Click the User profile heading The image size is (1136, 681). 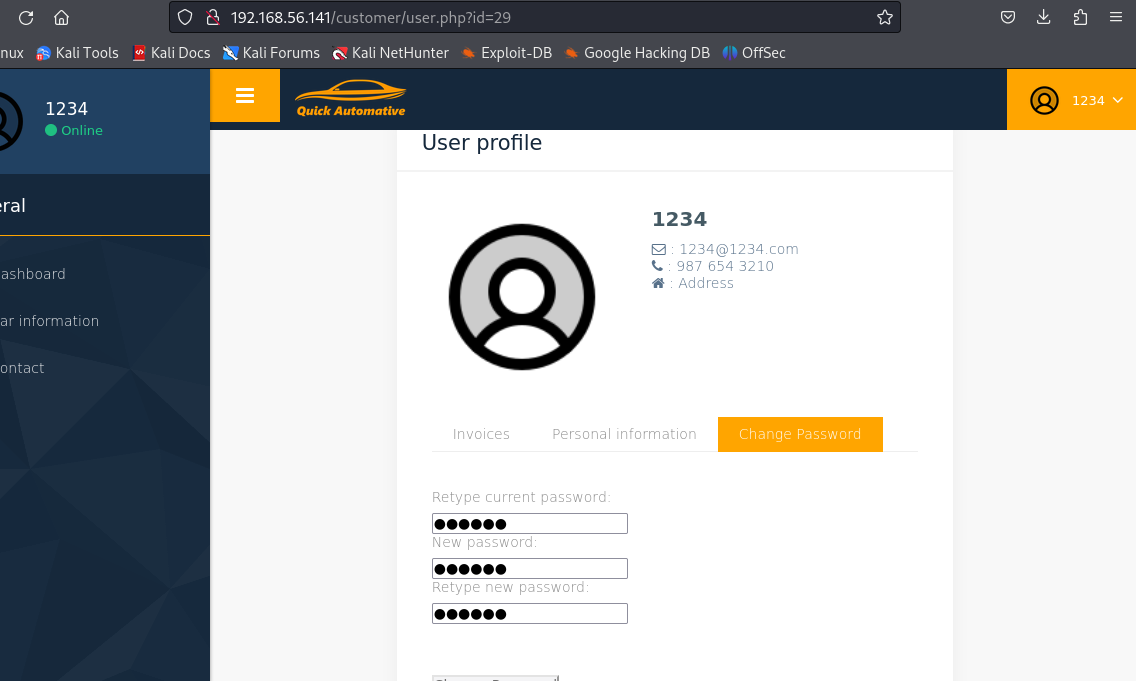(482, 143)
